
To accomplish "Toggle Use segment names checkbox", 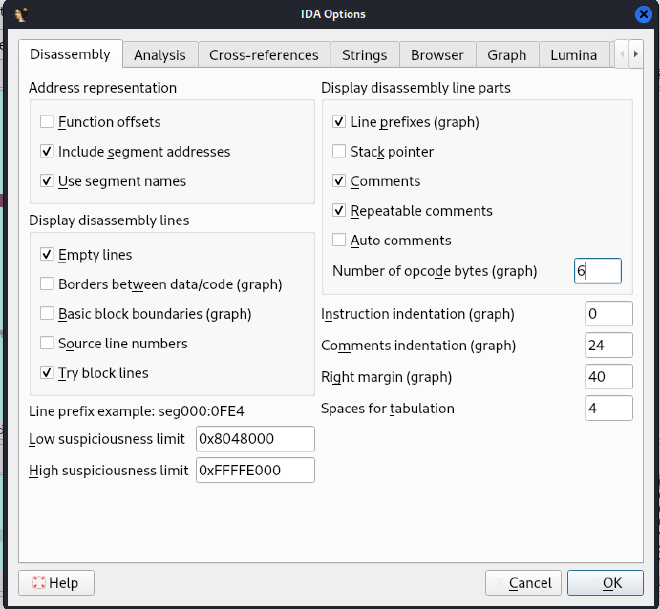I will (x=47, y=181).
